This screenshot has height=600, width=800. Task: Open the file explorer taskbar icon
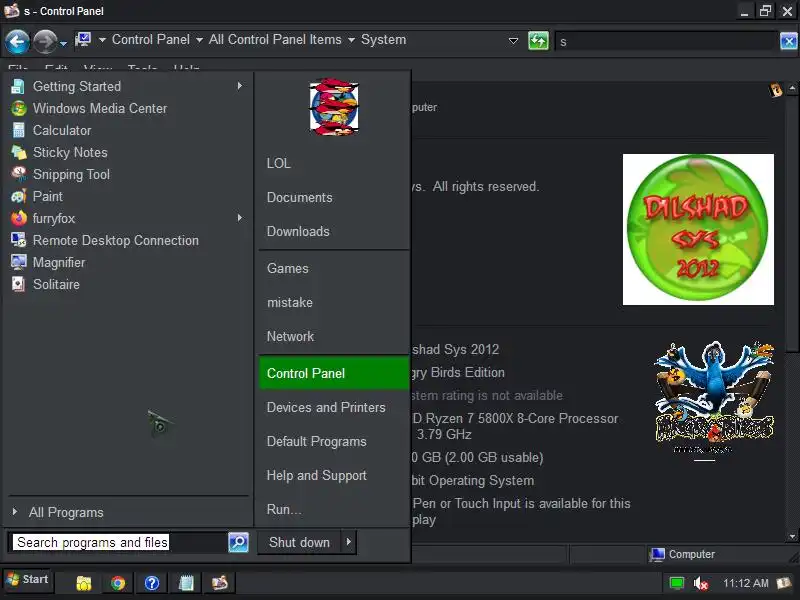[x=84, y=583]
